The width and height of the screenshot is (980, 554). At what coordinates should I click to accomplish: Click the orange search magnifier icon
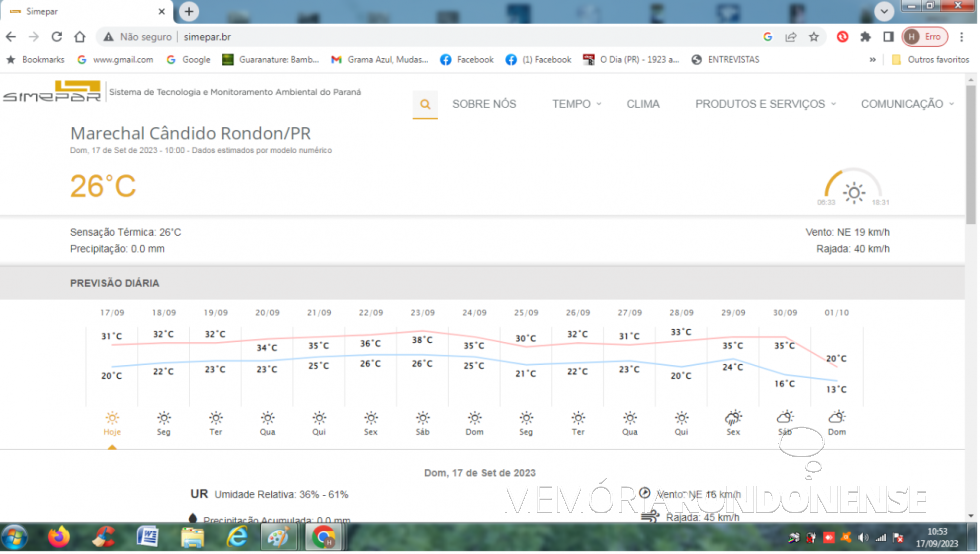[x=425, y=104]
